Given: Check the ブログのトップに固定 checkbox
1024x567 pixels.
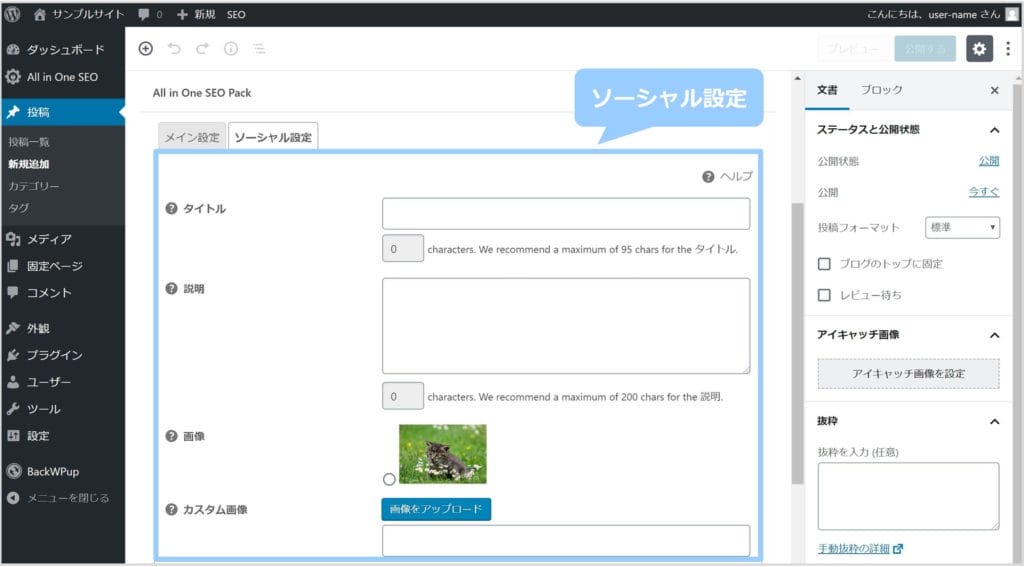Looking at the screenshot, I should pos(824,264).
